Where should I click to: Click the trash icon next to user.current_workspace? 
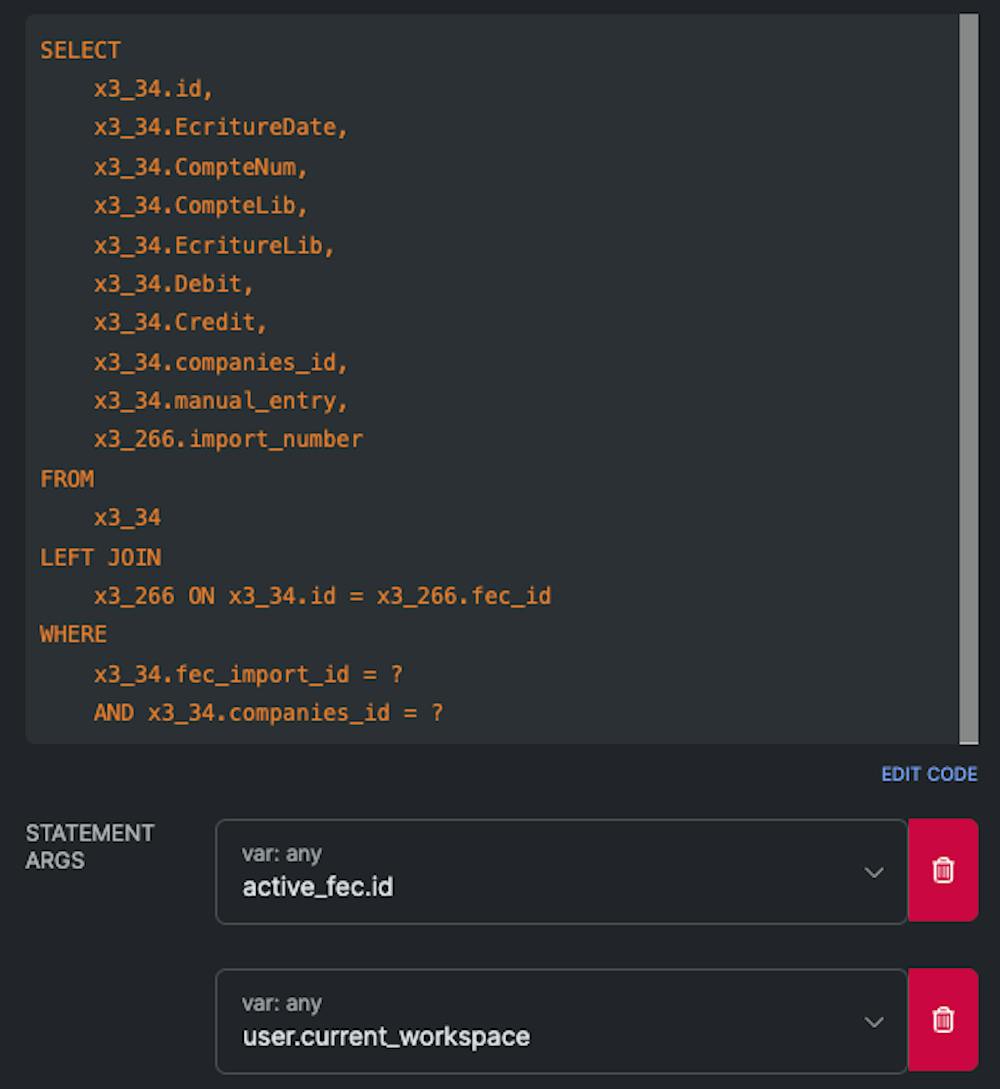943,1020
